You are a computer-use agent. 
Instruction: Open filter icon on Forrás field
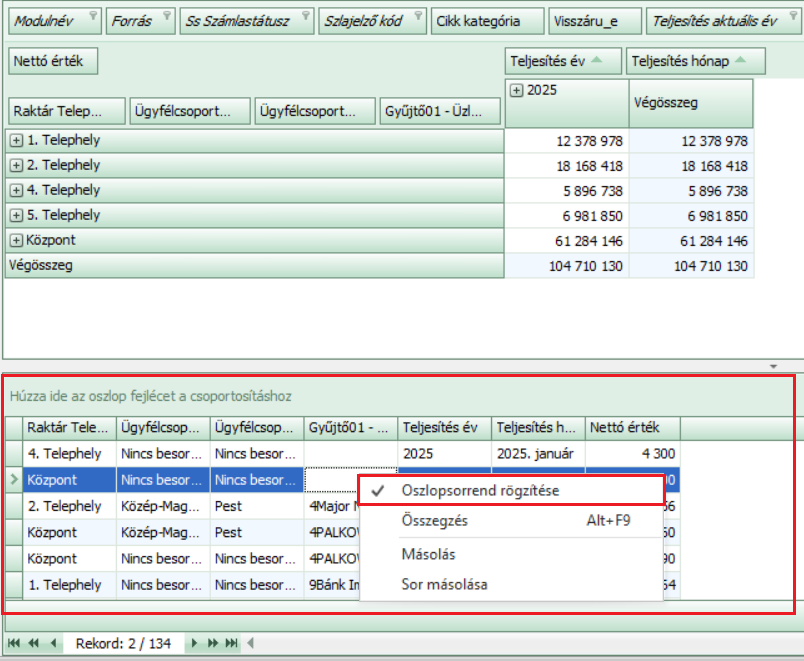click(165, 16)
